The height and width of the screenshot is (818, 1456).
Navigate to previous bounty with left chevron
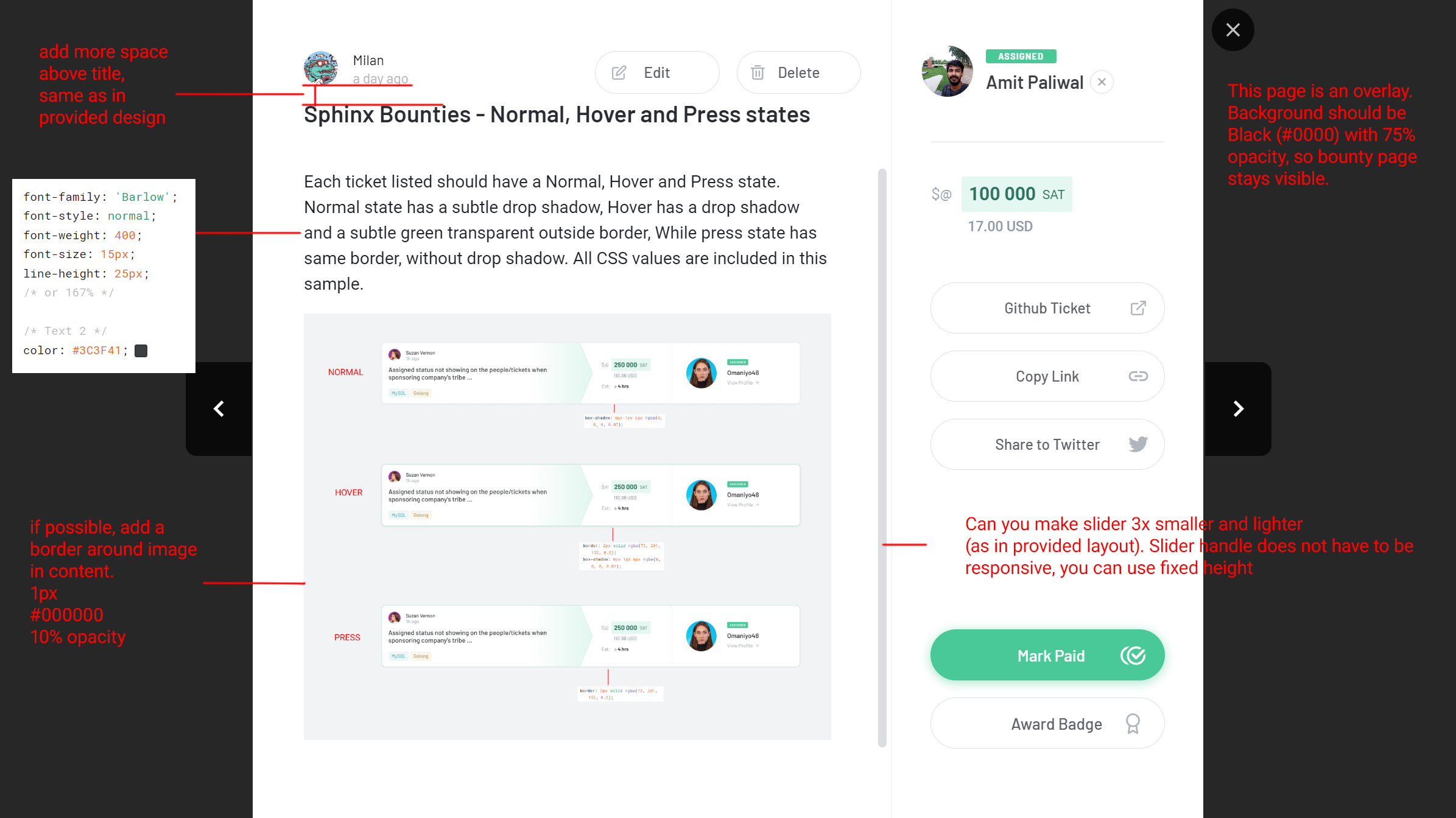point(219,408)
